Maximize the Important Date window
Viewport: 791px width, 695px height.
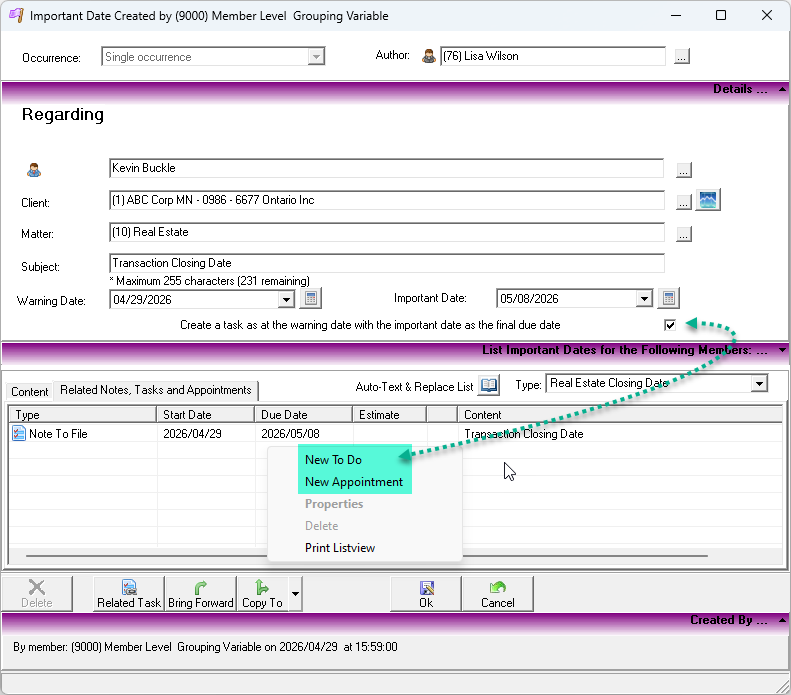tap(721, 15)
